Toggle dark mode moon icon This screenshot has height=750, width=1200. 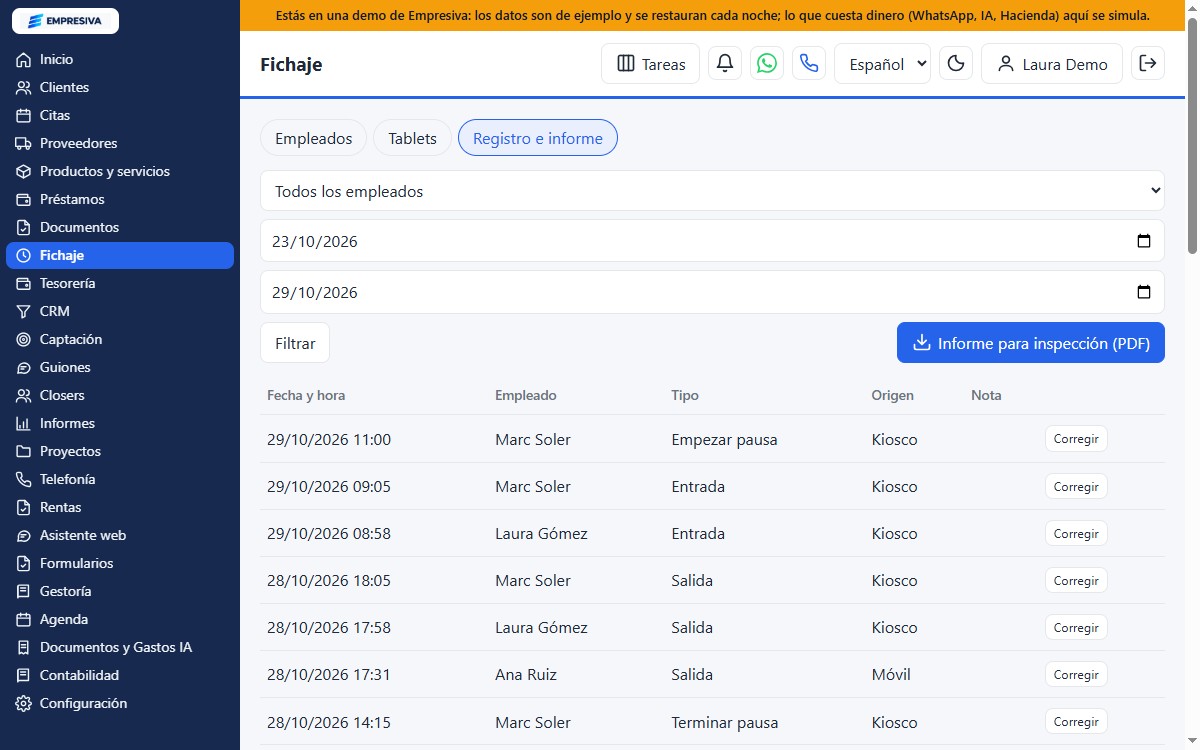[x=956, y=64]
